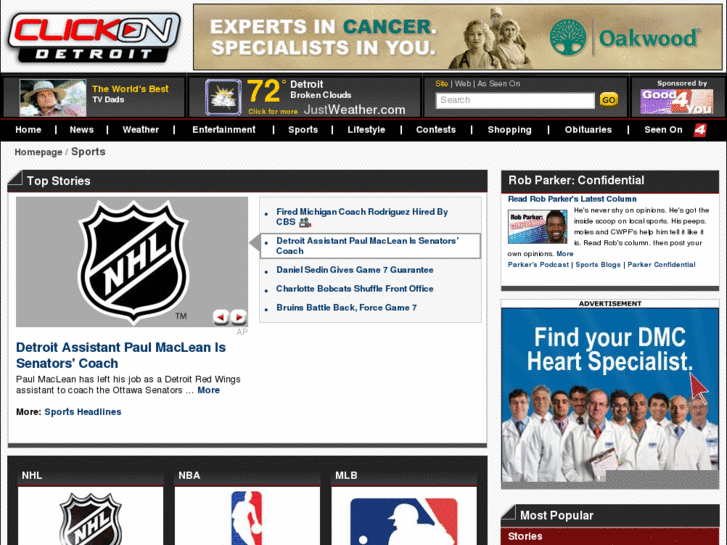
Task: Click the broken clouds weather icon
Action: 223,97
